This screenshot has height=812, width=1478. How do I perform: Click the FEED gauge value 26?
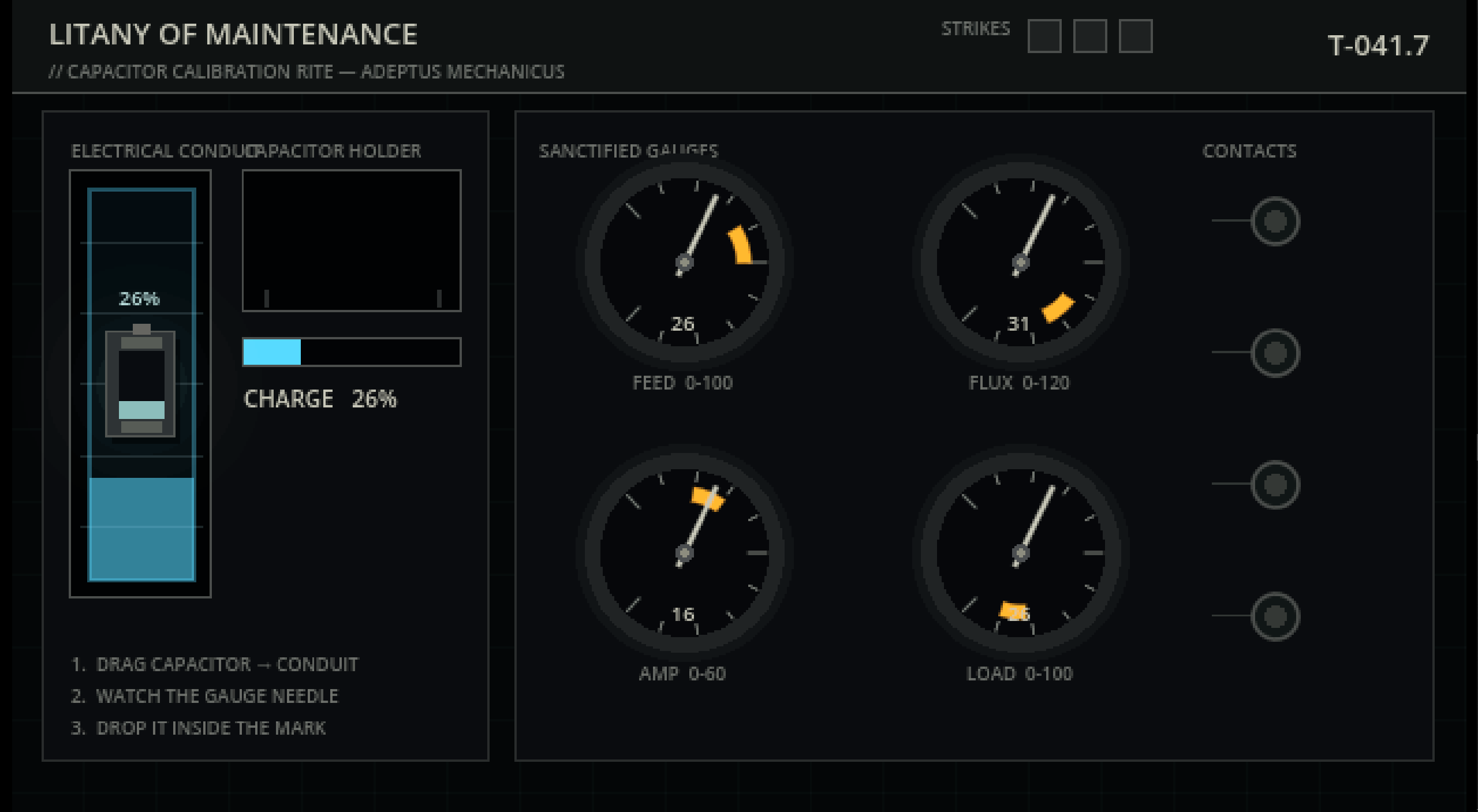click(682, 324)
